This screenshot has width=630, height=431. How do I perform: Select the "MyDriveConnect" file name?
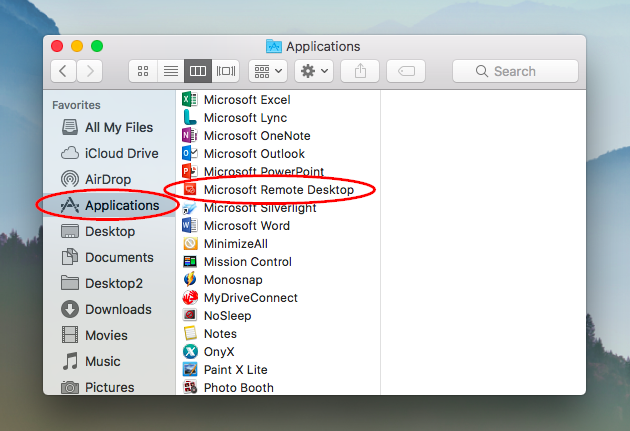point(251,298)
